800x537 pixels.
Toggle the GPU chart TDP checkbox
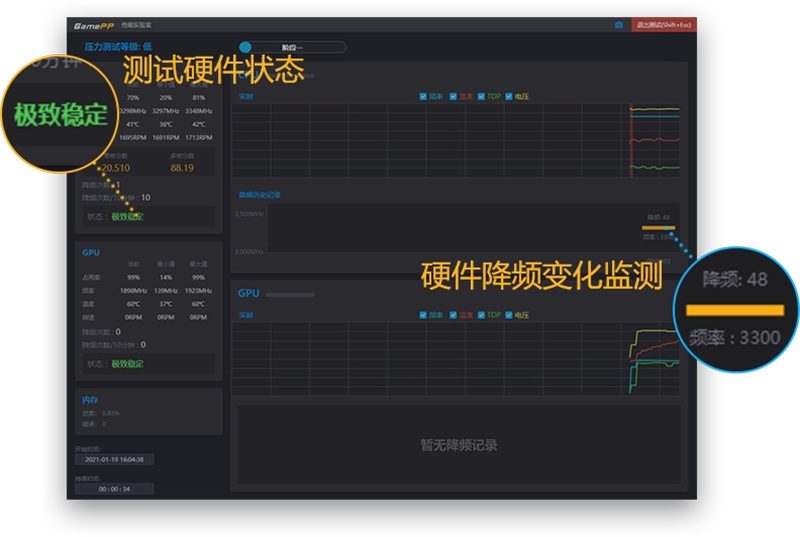click(x=482, y=315)
